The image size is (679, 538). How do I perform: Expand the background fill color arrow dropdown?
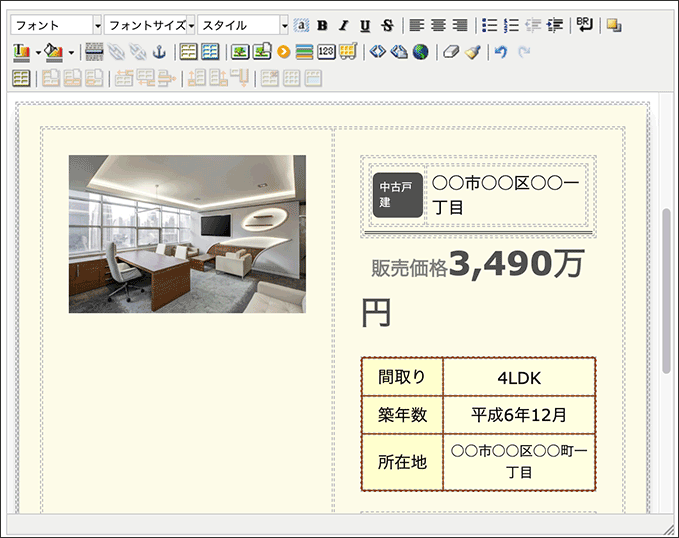[71, 52]
